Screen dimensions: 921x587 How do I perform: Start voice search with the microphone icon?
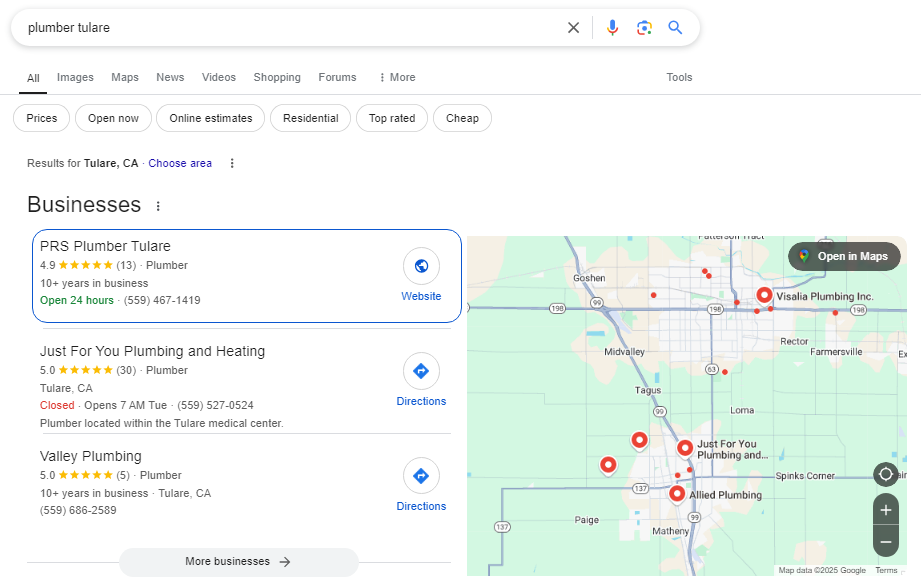coord(612,28)
